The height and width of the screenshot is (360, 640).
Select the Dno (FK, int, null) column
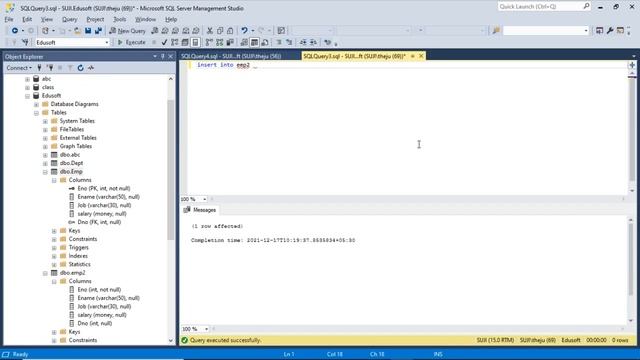99,222
